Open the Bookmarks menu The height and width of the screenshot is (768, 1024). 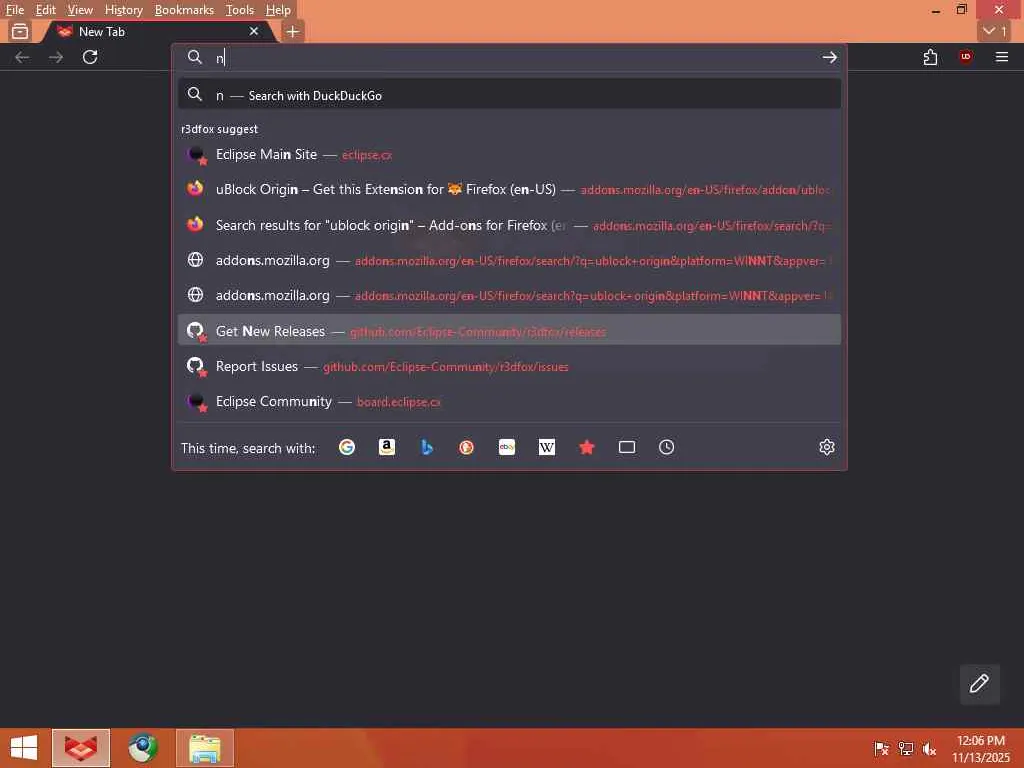pos(184,10)
